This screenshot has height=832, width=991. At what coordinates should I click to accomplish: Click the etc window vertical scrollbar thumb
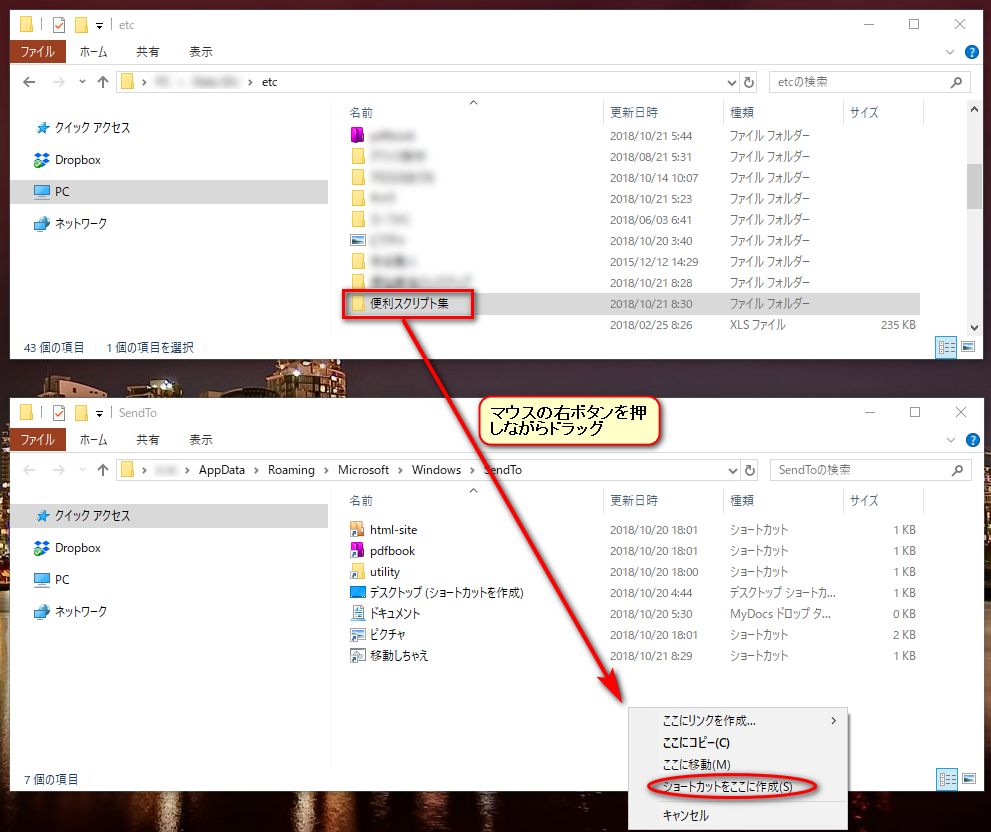[974, 186]
